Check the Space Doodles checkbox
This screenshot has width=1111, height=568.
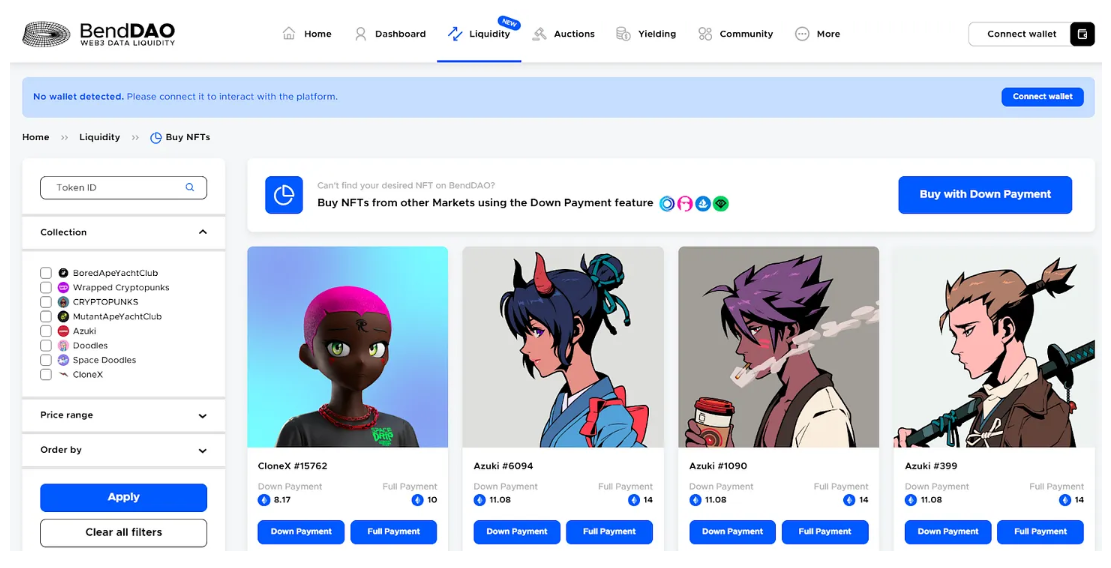click(46, 360)
